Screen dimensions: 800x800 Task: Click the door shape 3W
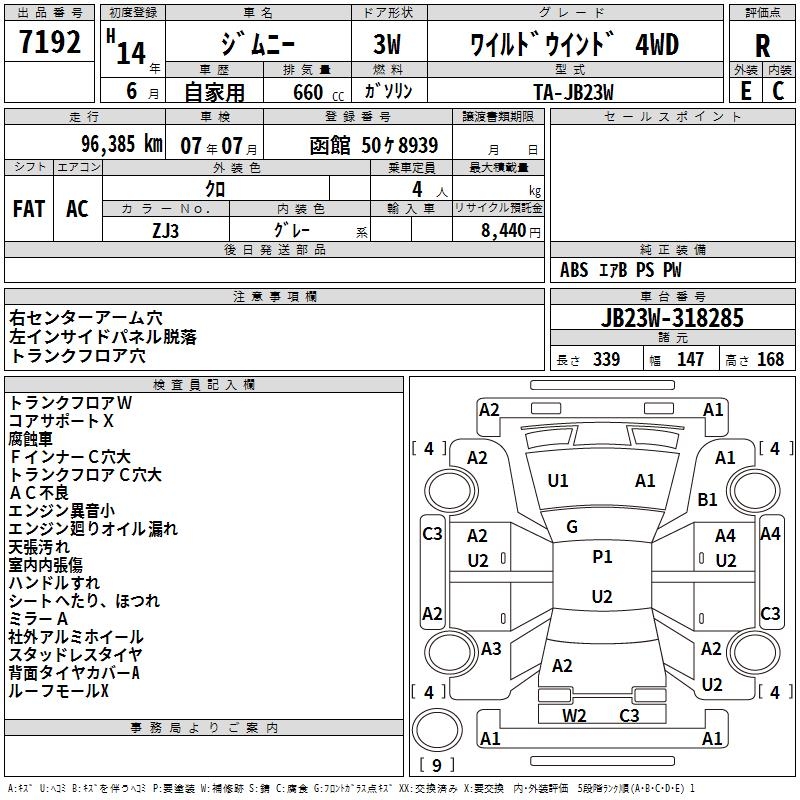click(x=387, y=44)
